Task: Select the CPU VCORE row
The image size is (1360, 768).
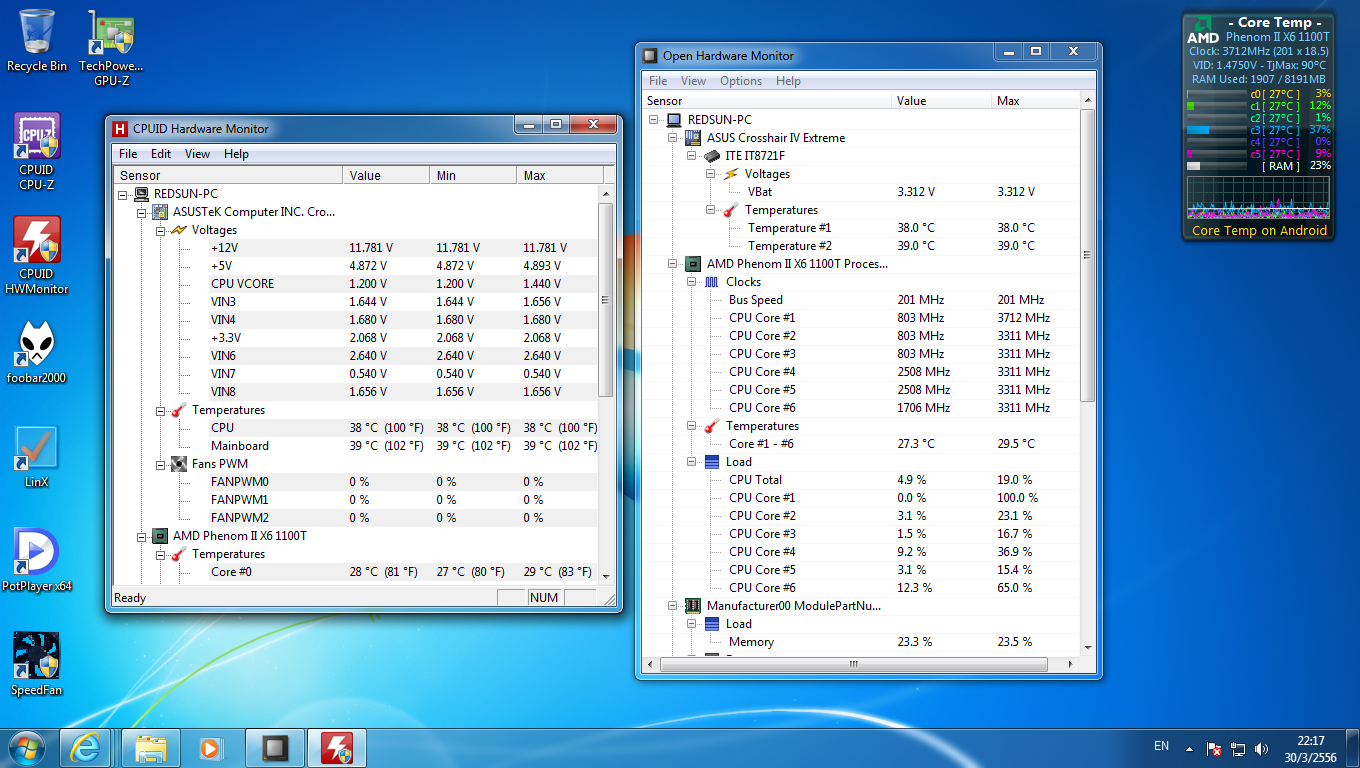Action: click(x=242, y=284)
